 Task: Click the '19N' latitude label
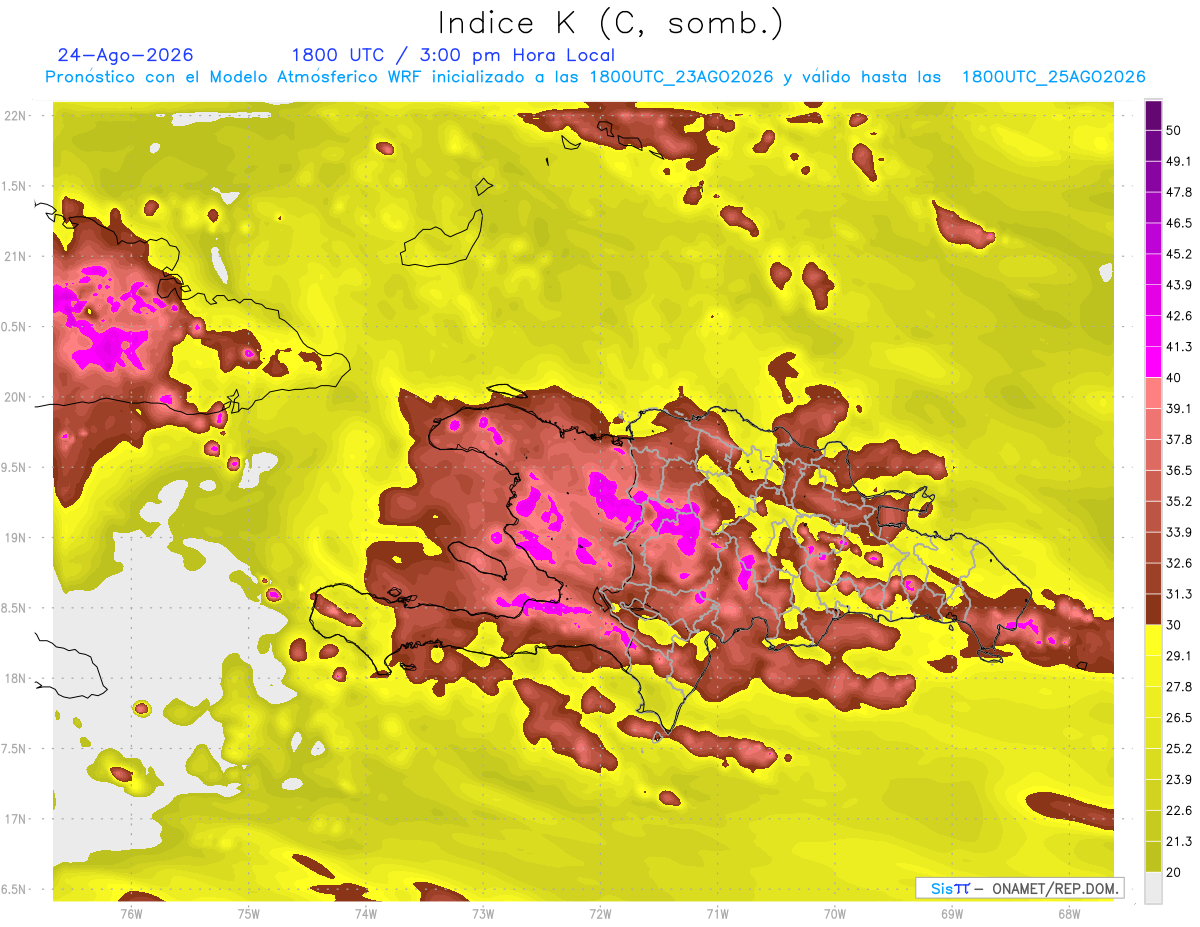[x=15, y=538]
